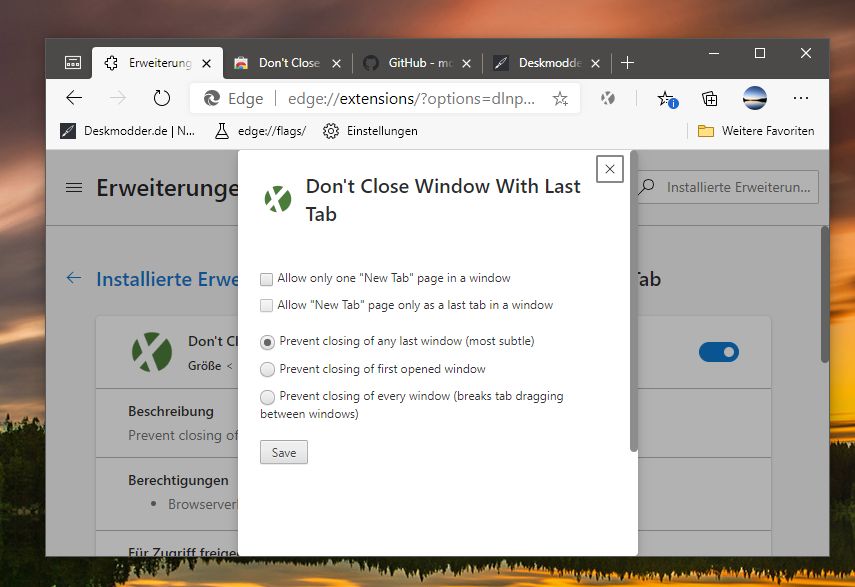This screenshot has width=855, height=587.
Task: Click the Edge logo in address bar
Action: point(211,99)
